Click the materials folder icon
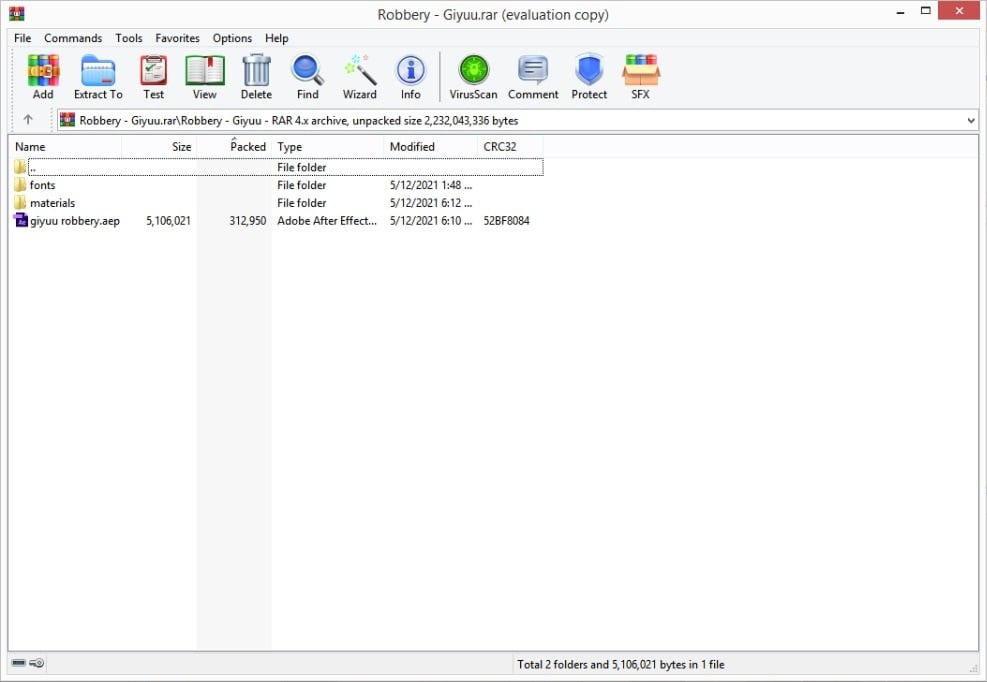The height and width of the screenshot is (682, 987). coord(20,203)
